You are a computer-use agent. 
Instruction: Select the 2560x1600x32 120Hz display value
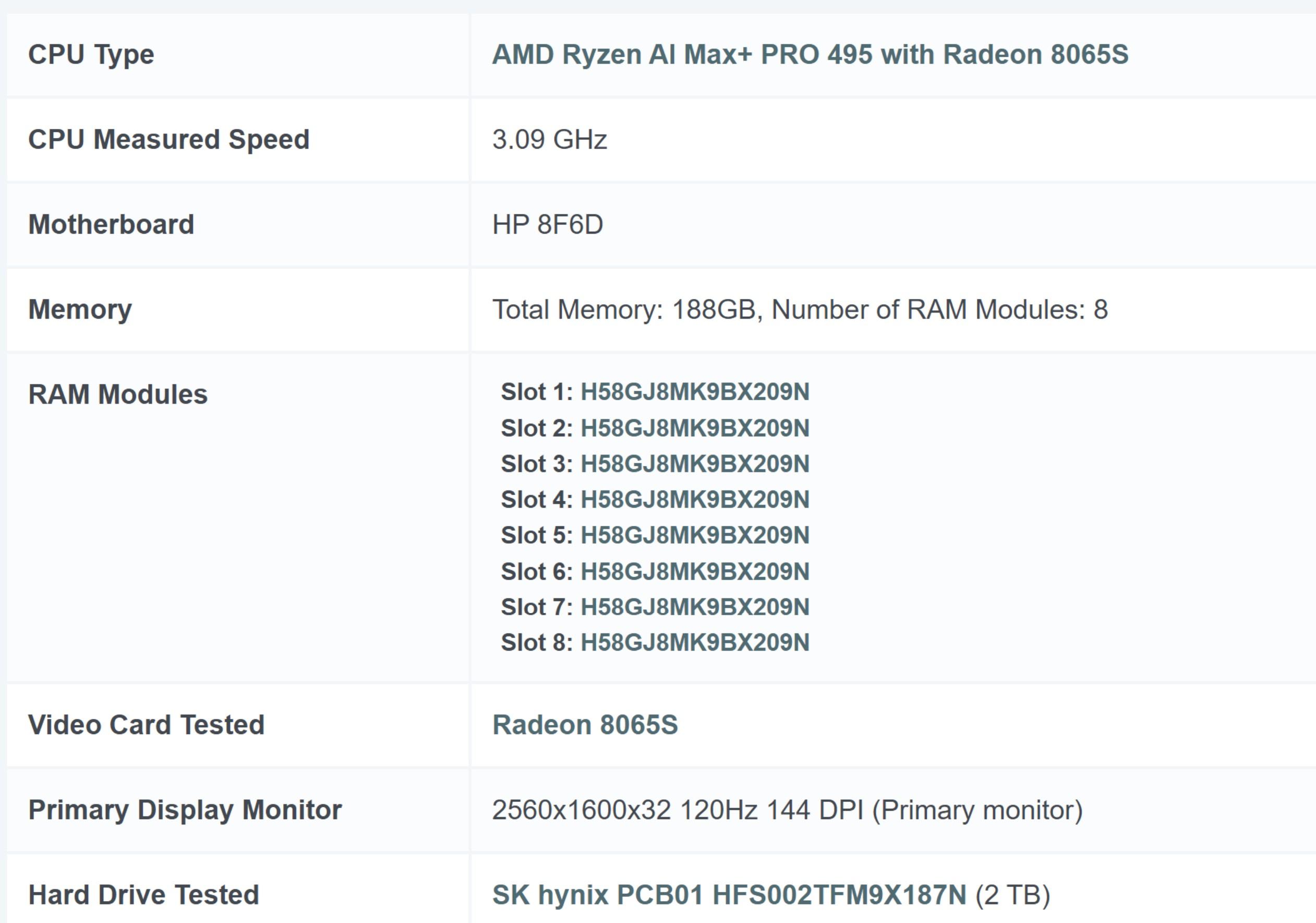pos(787,810)
